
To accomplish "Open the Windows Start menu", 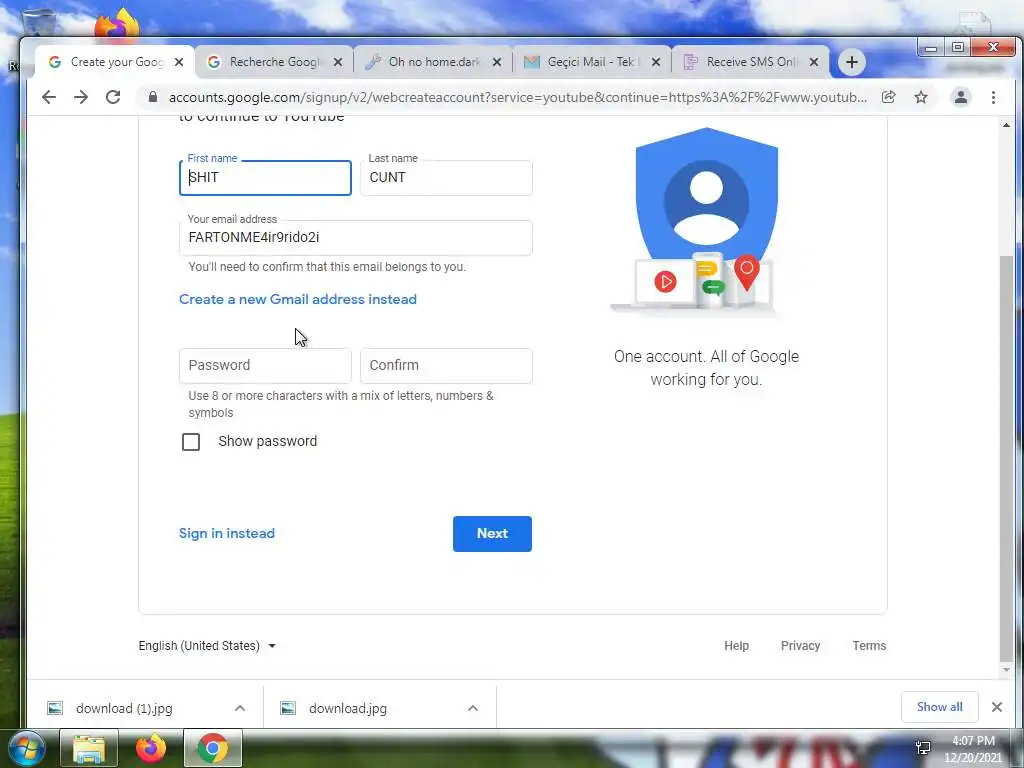I will (27, 748).
